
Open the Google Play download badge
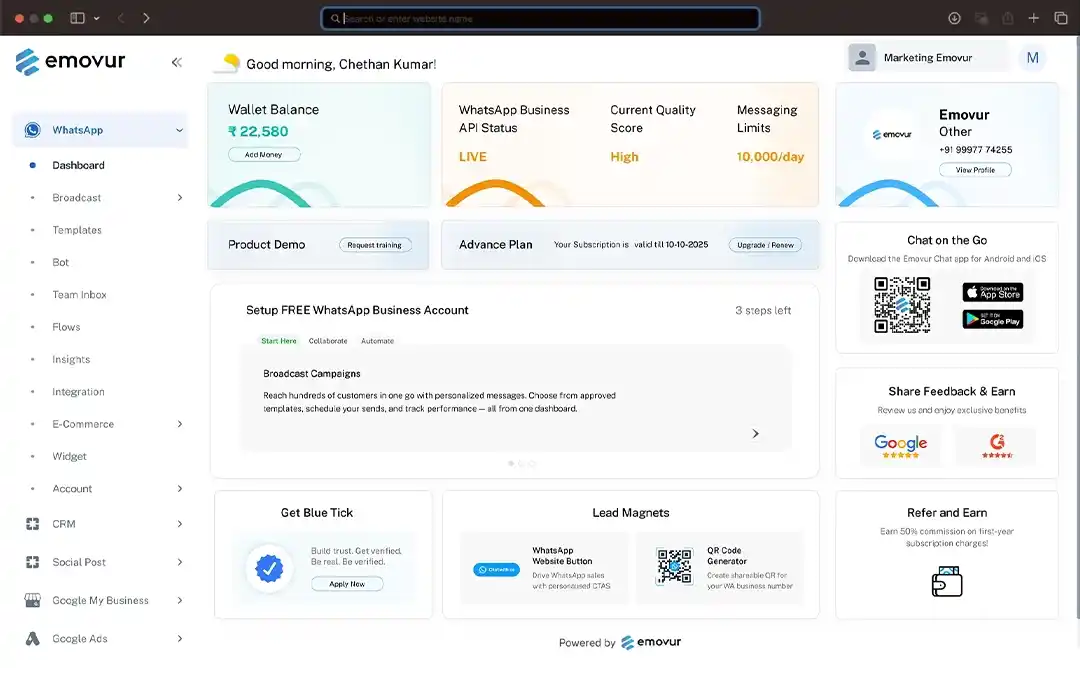(x=992, y=320)
